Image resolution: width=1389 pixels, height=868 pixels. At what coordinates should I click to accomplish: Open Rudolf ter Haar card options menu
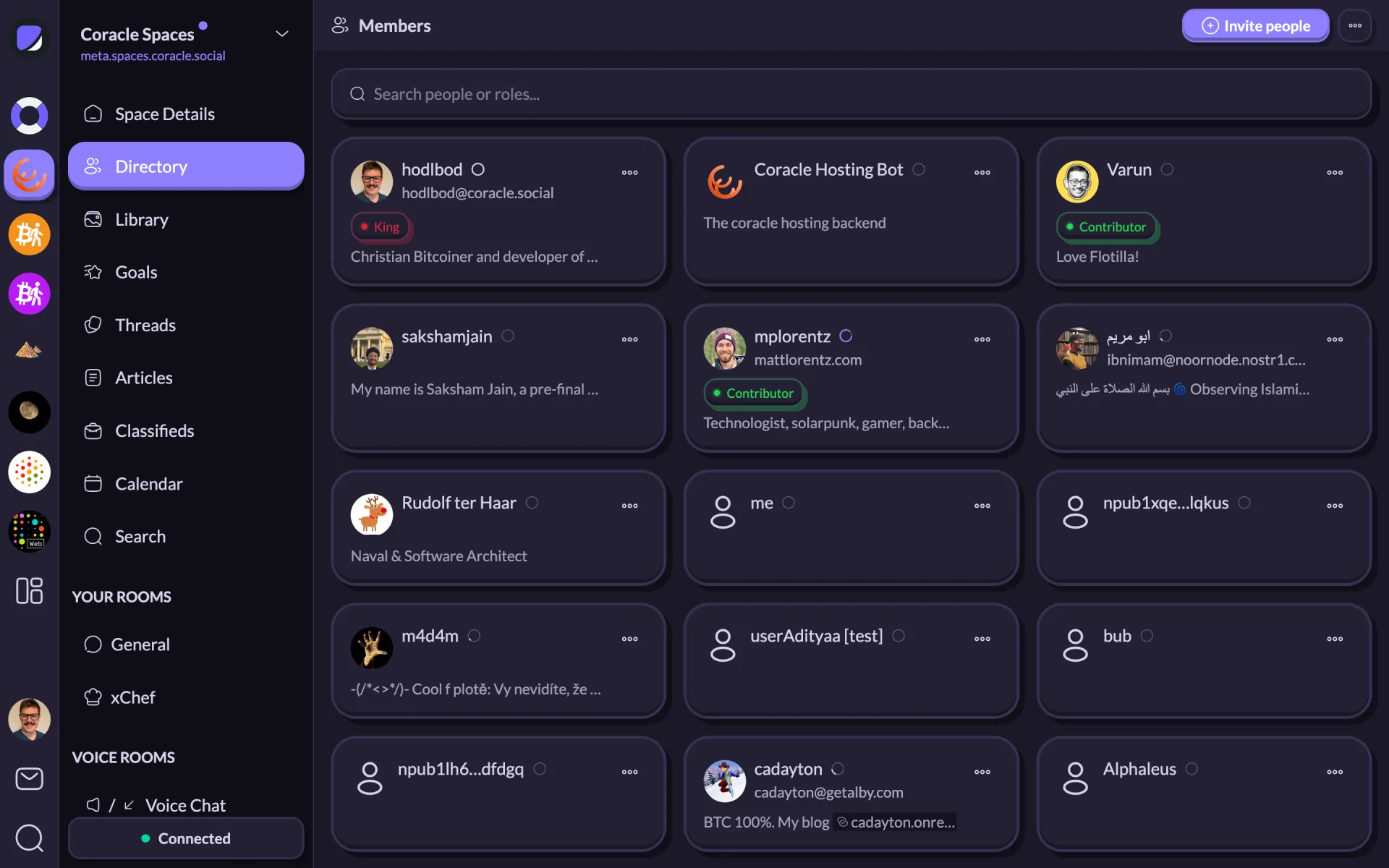(629, 506)
